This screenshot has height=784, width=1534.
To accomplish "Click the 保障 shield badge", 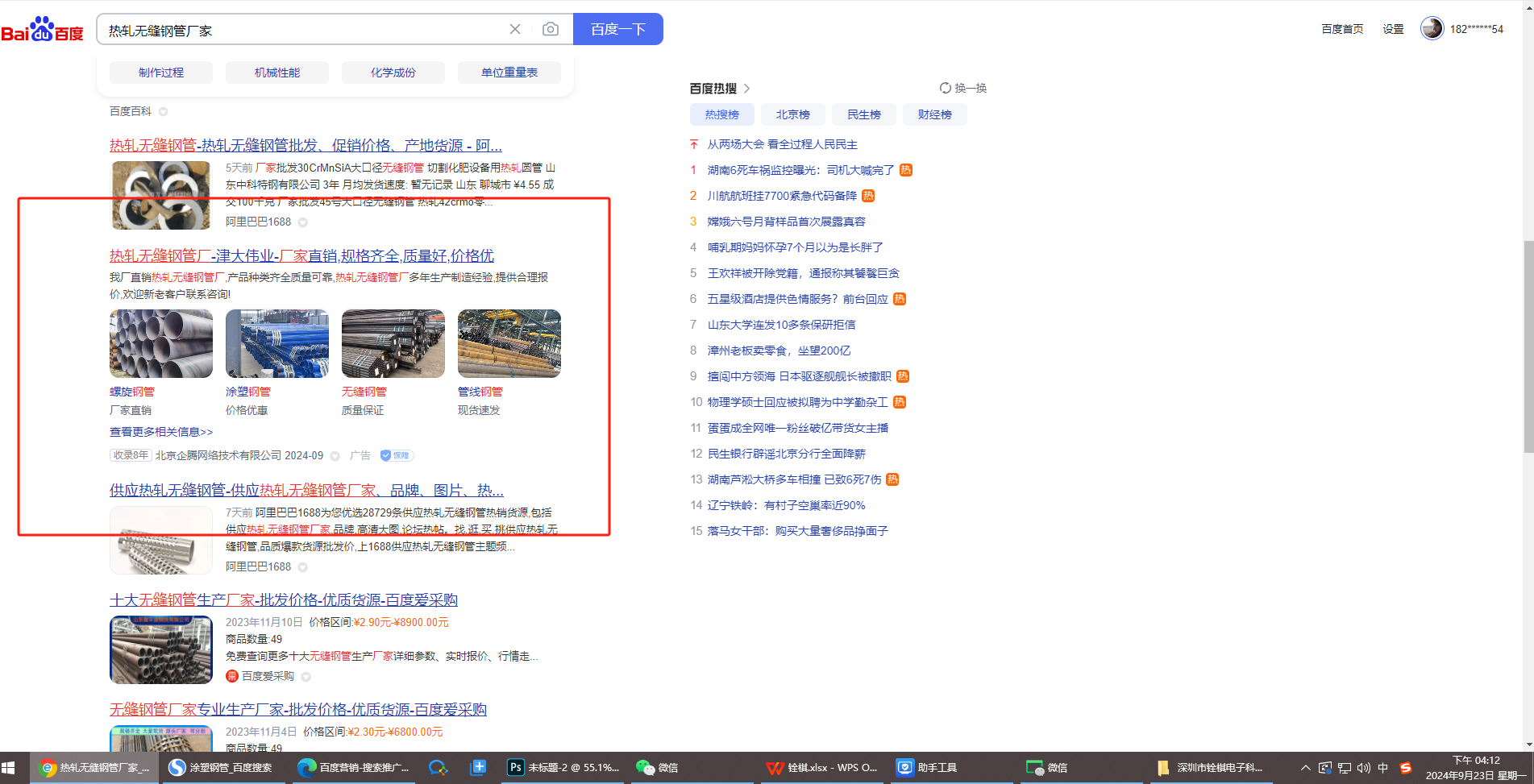I will [x=396, y=455].
